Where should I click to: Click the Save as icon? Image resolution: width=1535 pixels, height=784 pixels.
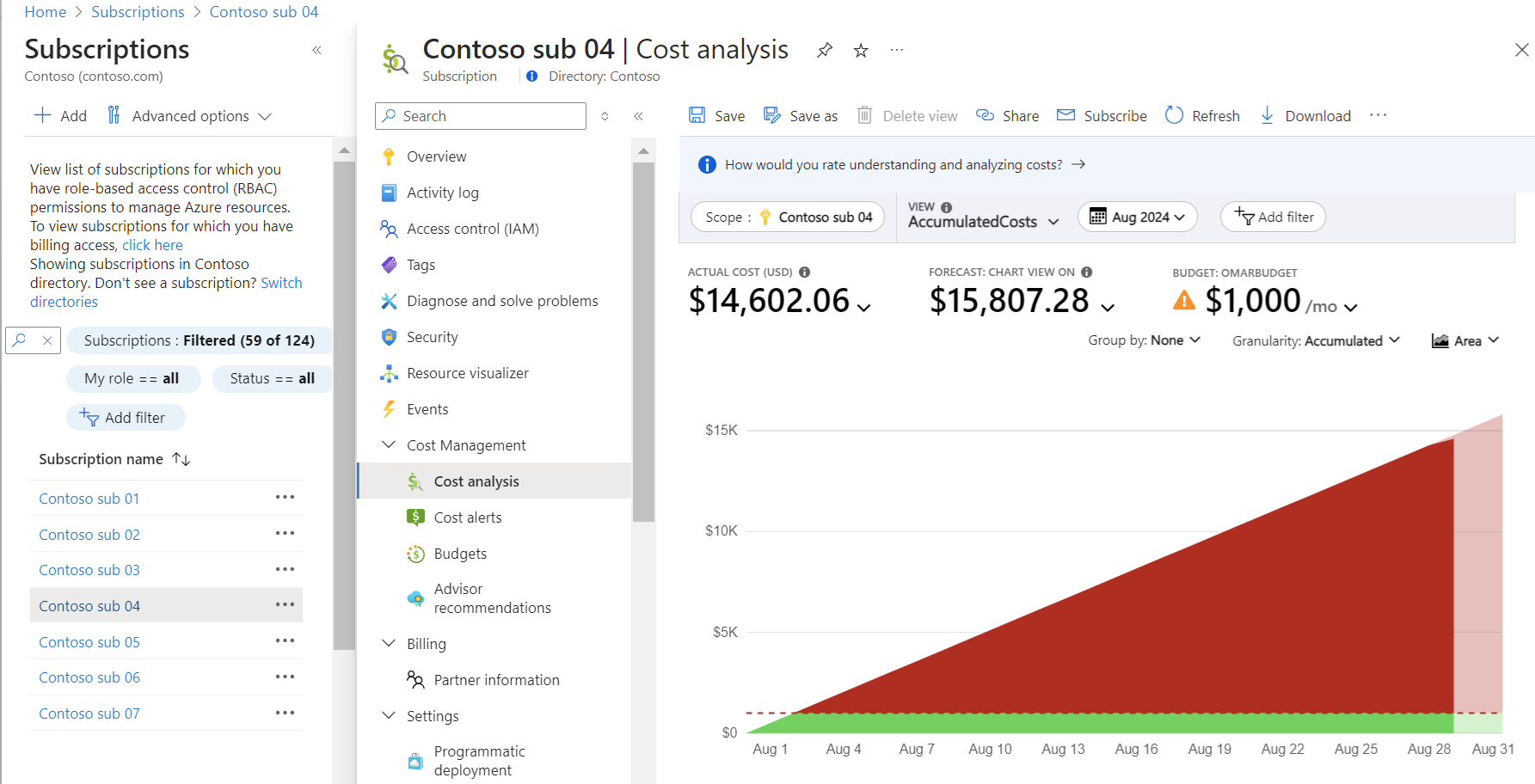(x=770, y=115)
